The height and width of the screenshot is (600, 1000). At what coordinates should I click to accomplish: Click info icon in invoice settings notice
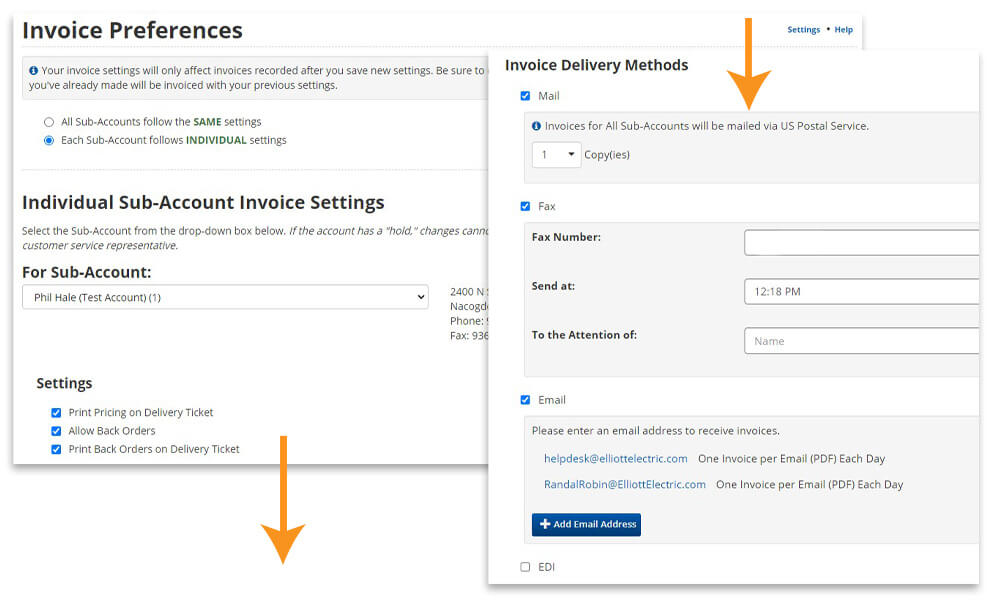click(x=33, y=71)
